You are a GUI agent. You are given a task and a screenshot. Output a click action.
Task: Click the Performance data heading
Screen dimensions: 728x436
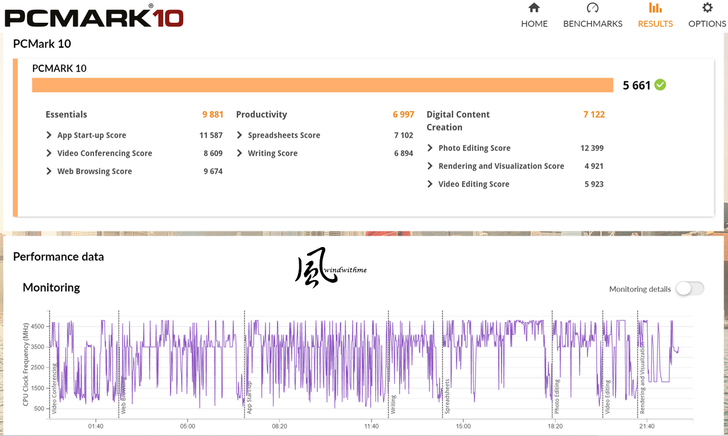(x=58, y=256)
